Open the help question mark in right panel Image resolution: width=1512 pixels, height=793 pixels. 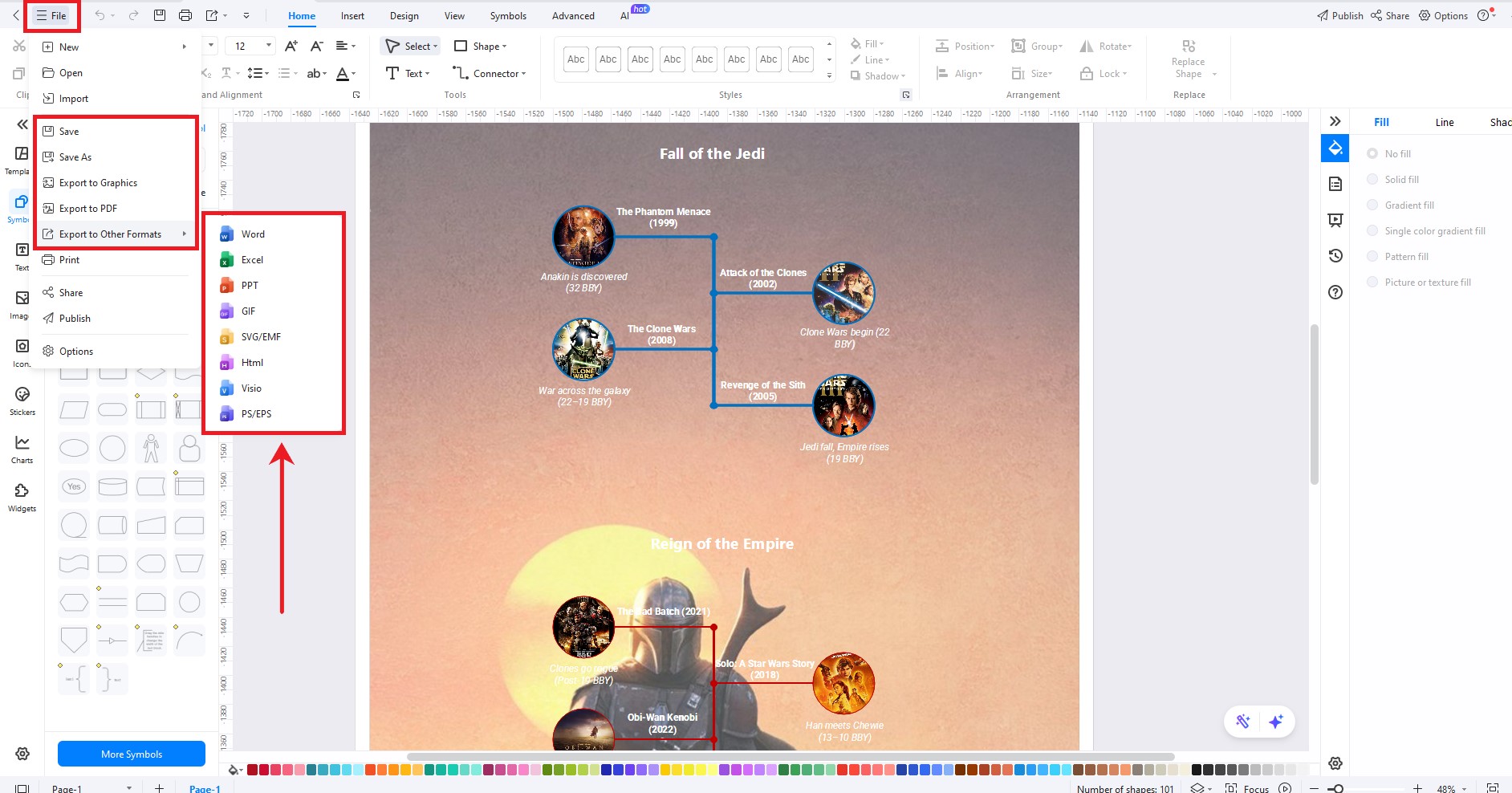1335,292
